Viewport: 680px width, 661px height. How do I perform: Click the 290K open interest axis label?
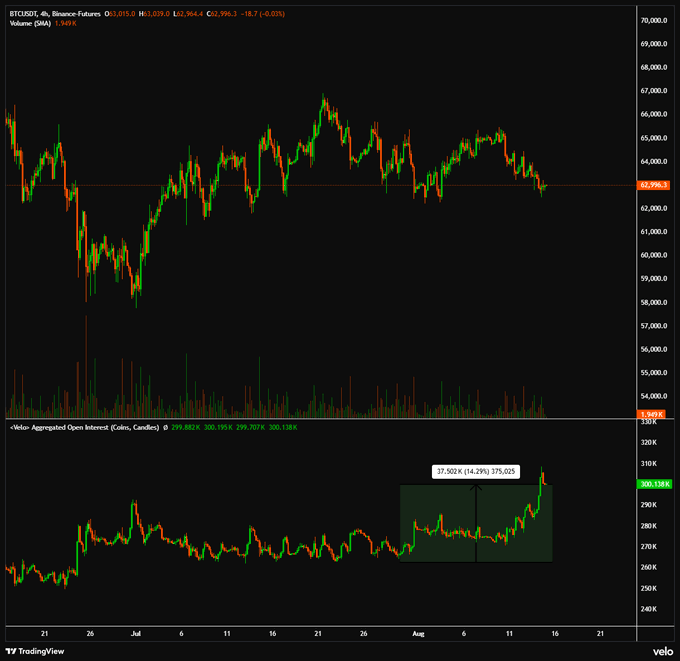pos(649,505)
